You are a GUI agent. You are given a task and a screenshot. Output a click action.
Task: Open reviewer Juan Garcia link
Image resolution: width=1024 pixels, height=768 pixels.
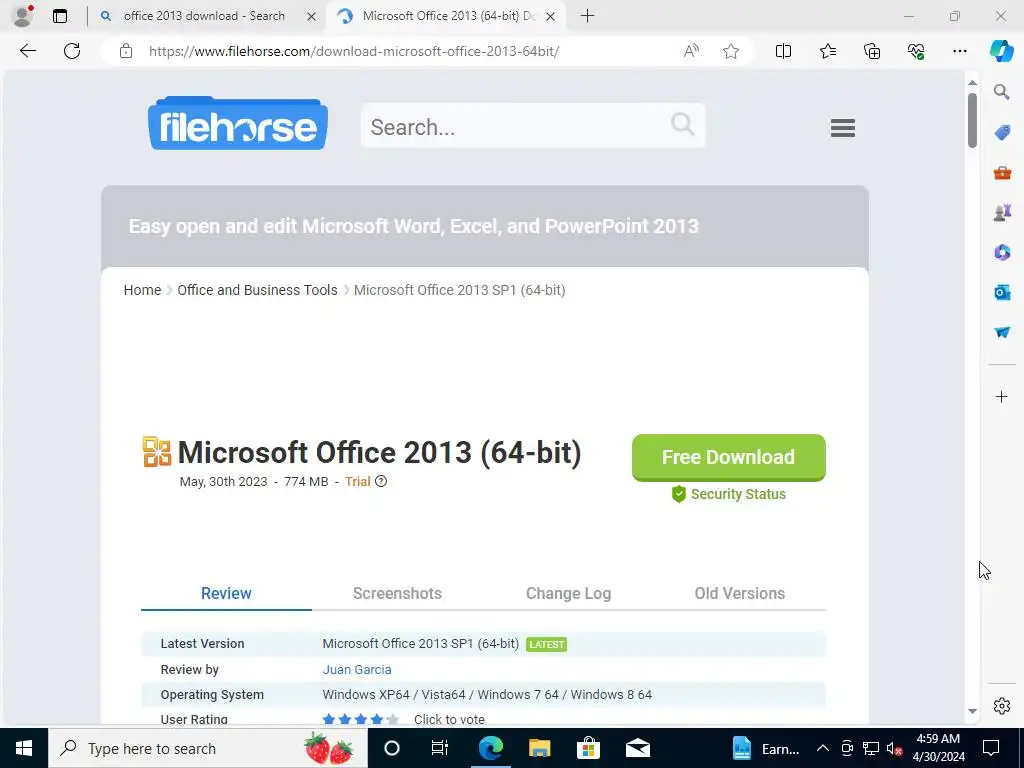click(x=357, y=669)
